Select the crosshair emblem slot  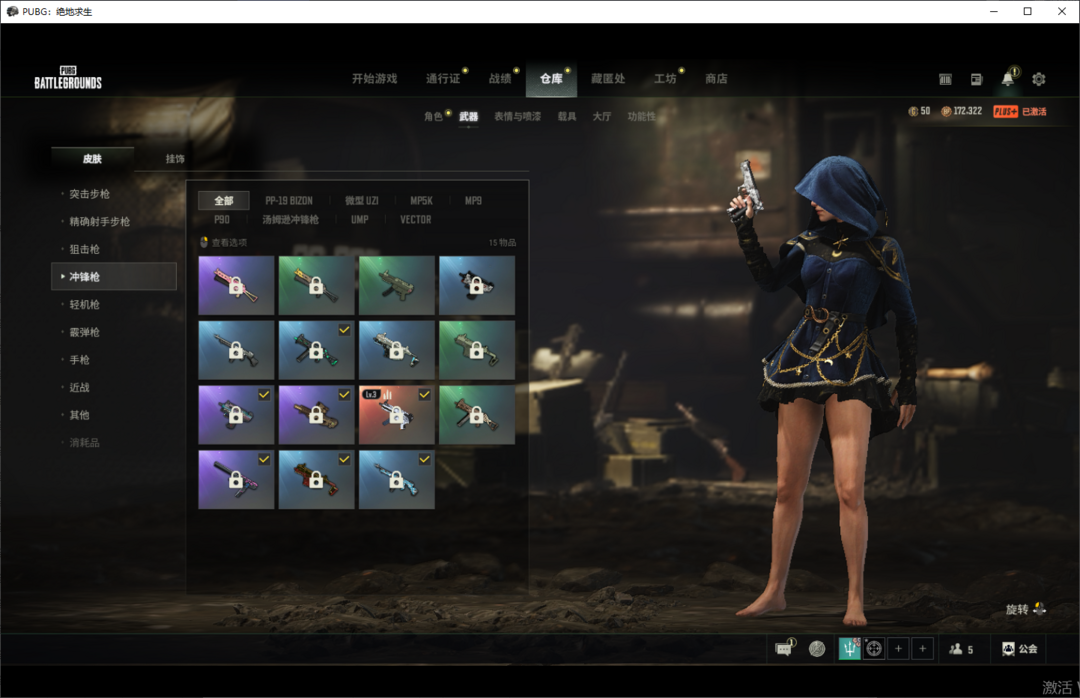click(874, 648)
